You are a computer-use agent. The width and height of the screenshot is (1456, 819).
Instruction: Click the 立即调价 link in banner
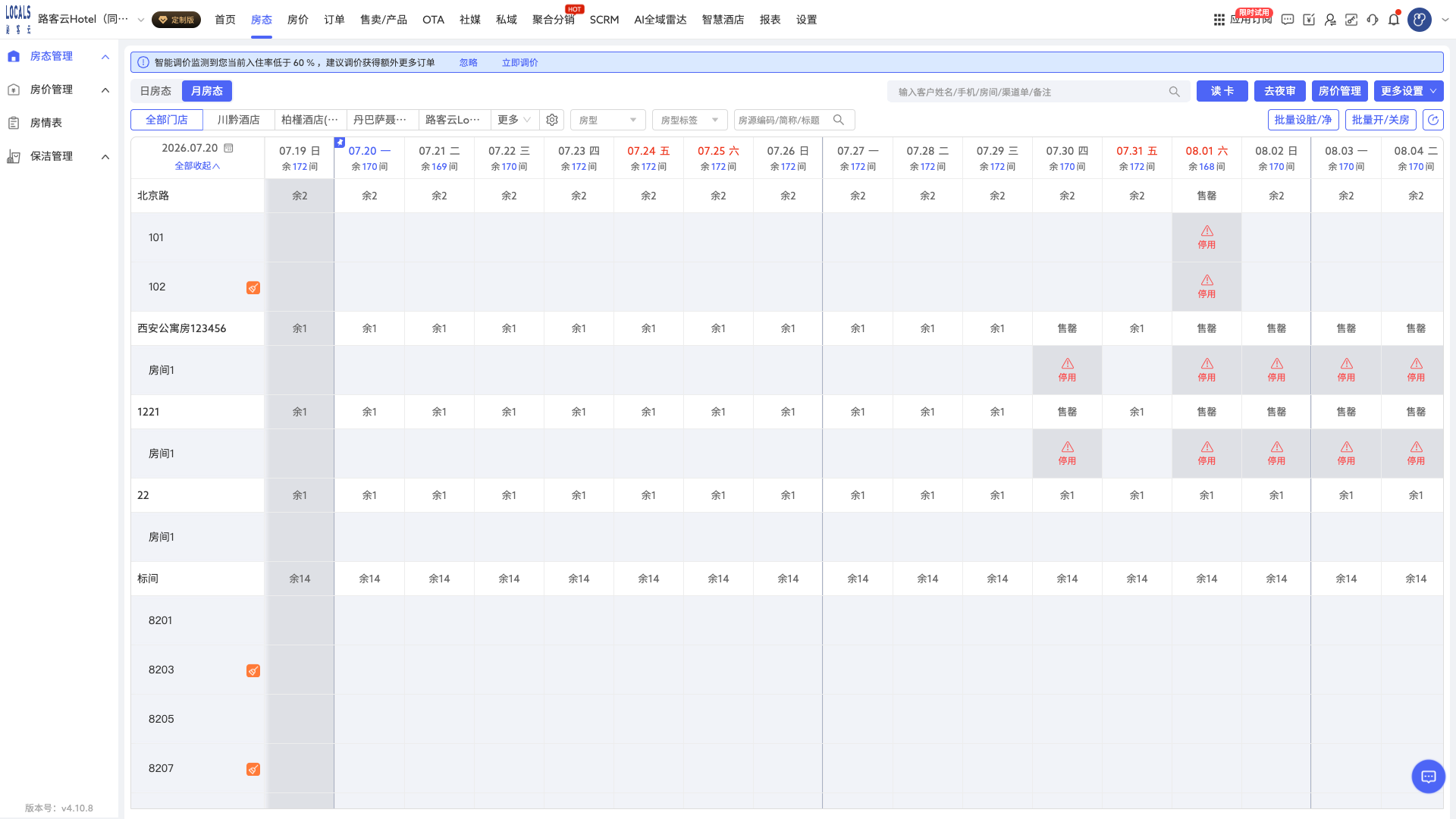[x=519, y=63]
